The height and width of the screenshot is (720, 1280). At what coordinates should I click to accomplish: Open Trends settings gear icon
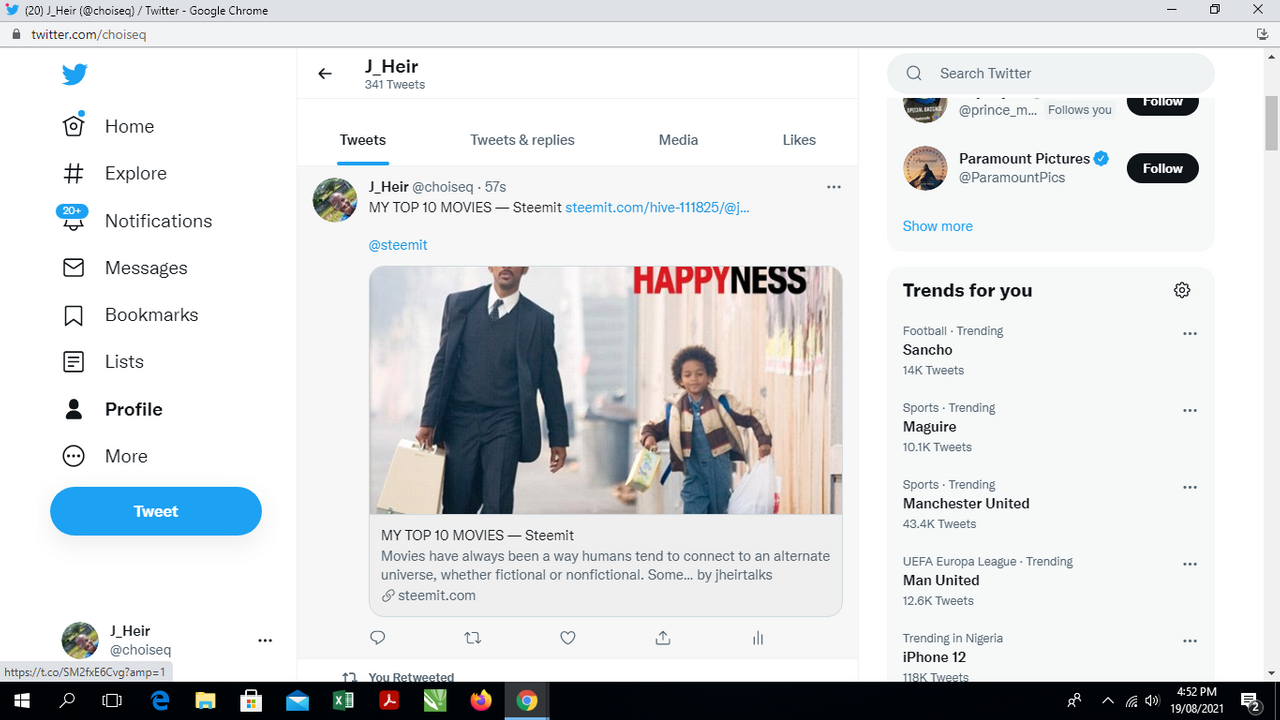pos(1182,290)
